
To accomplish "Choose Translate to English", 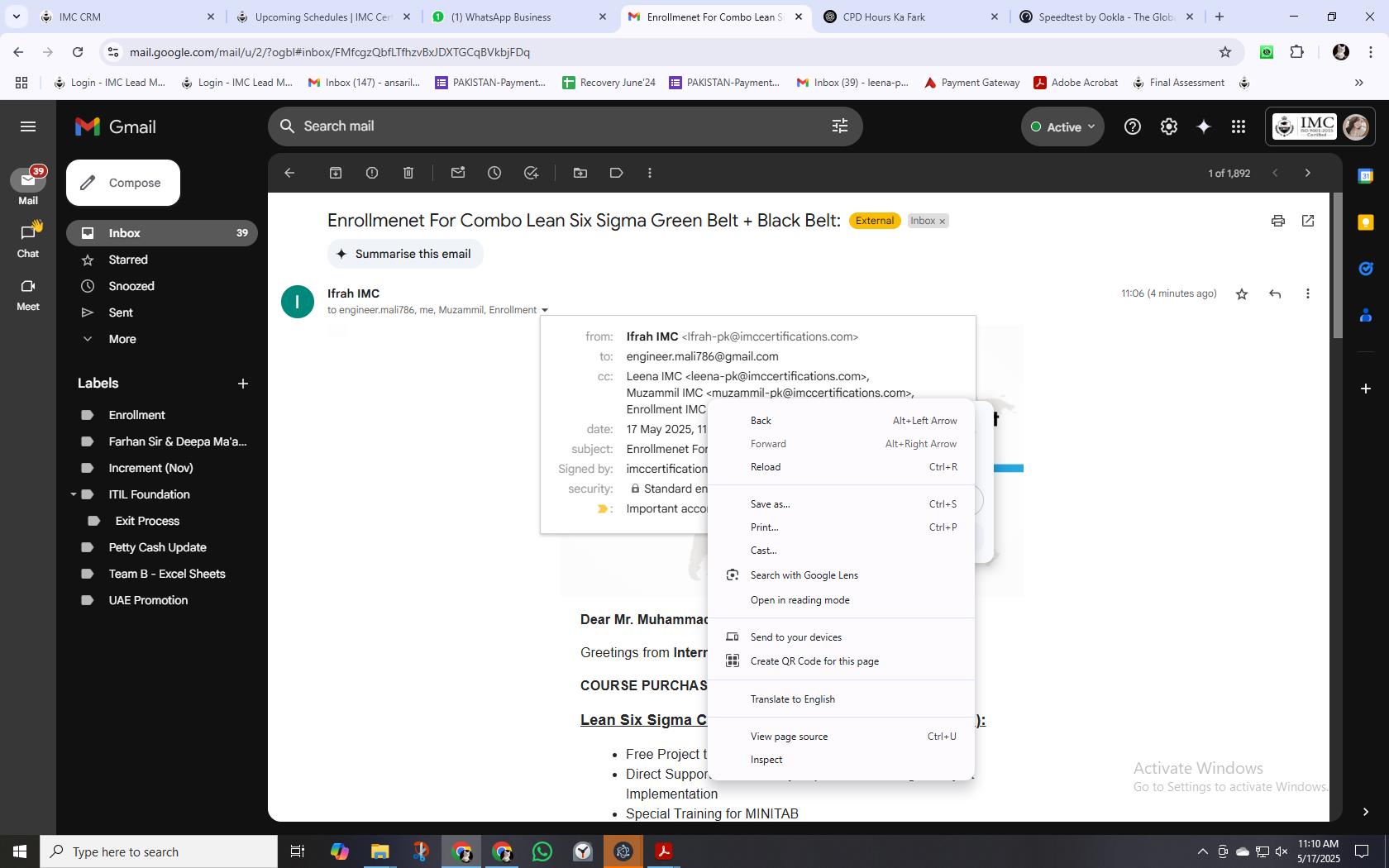I will tap(842, 699).
